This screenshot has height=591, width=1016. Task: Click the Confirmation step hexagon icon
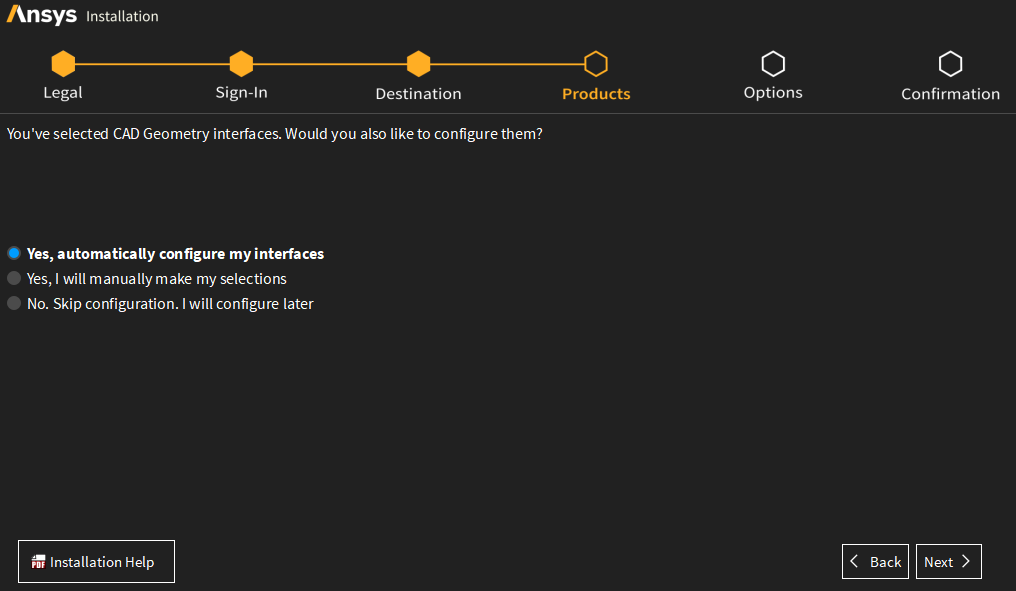(950, 64)
